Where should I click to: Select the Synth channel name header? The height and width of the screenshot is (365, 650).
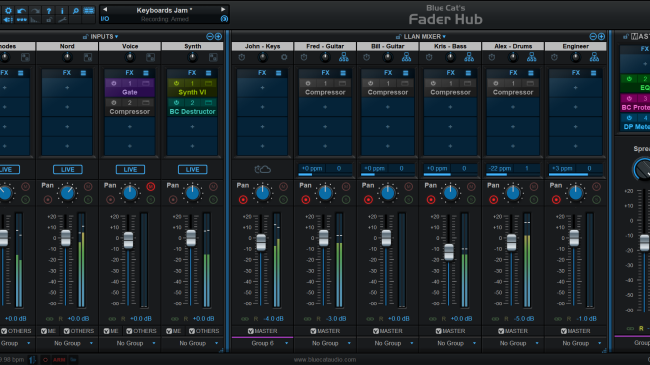(x=192, y=46)
